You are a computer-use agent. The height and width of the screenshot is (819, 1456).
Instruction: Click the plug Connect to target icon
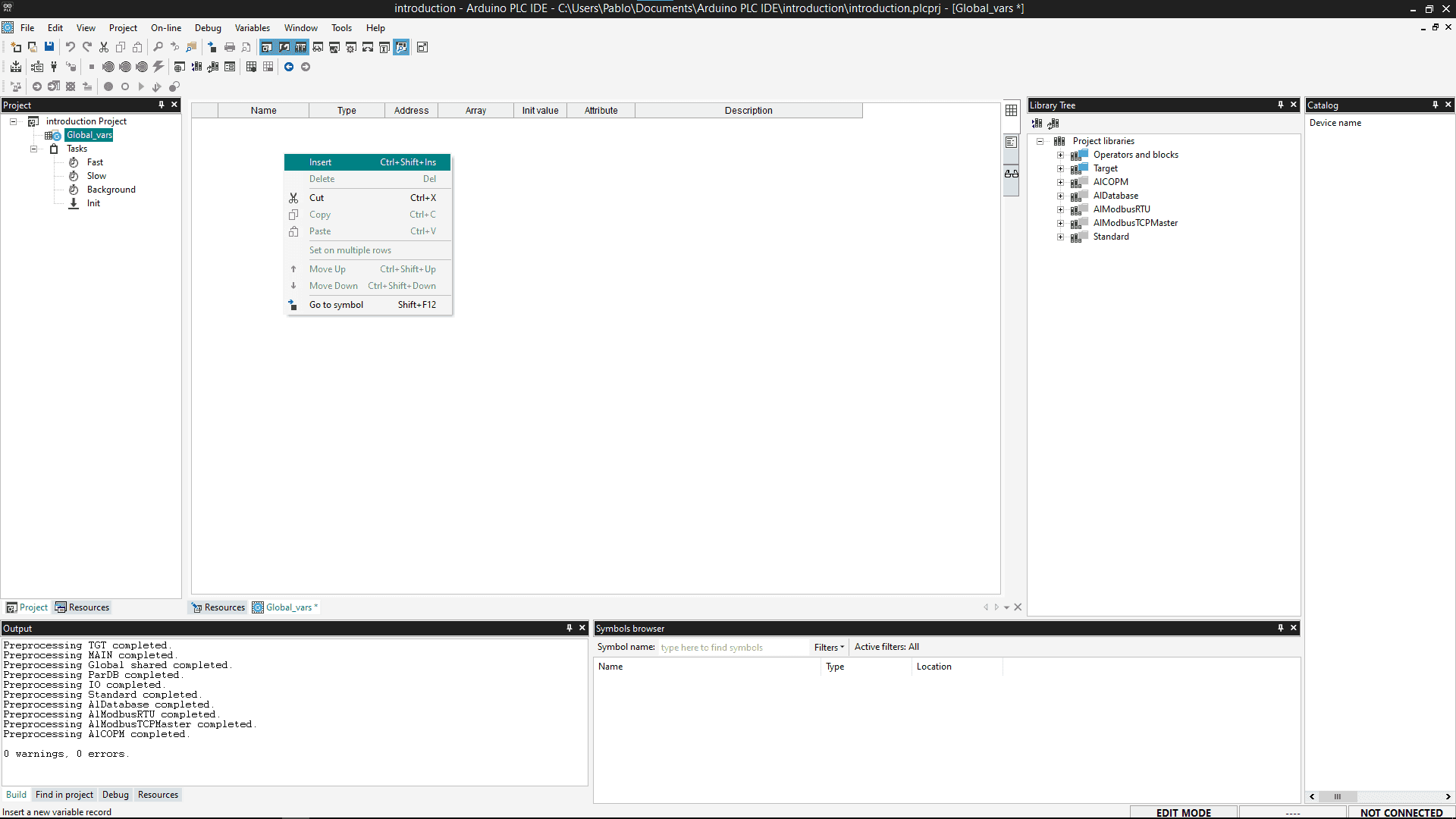[54, 67]
